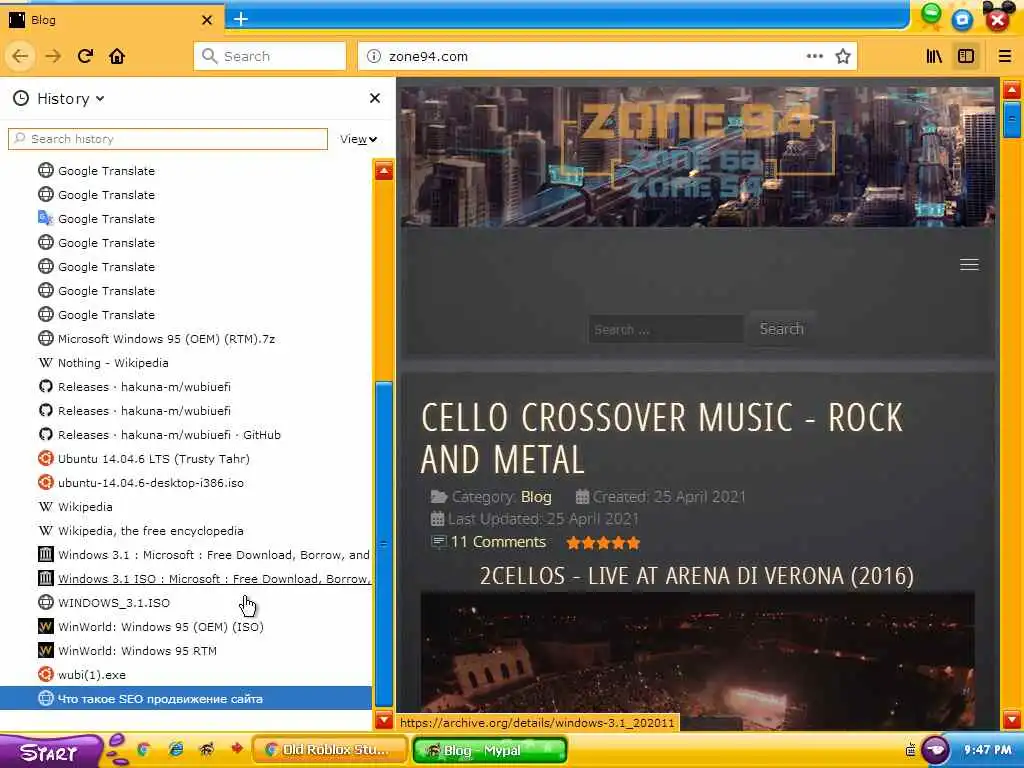The height and width of the screenshot is (768, 1024).
Task: Open the View sort dropdown
Action: 359,139
